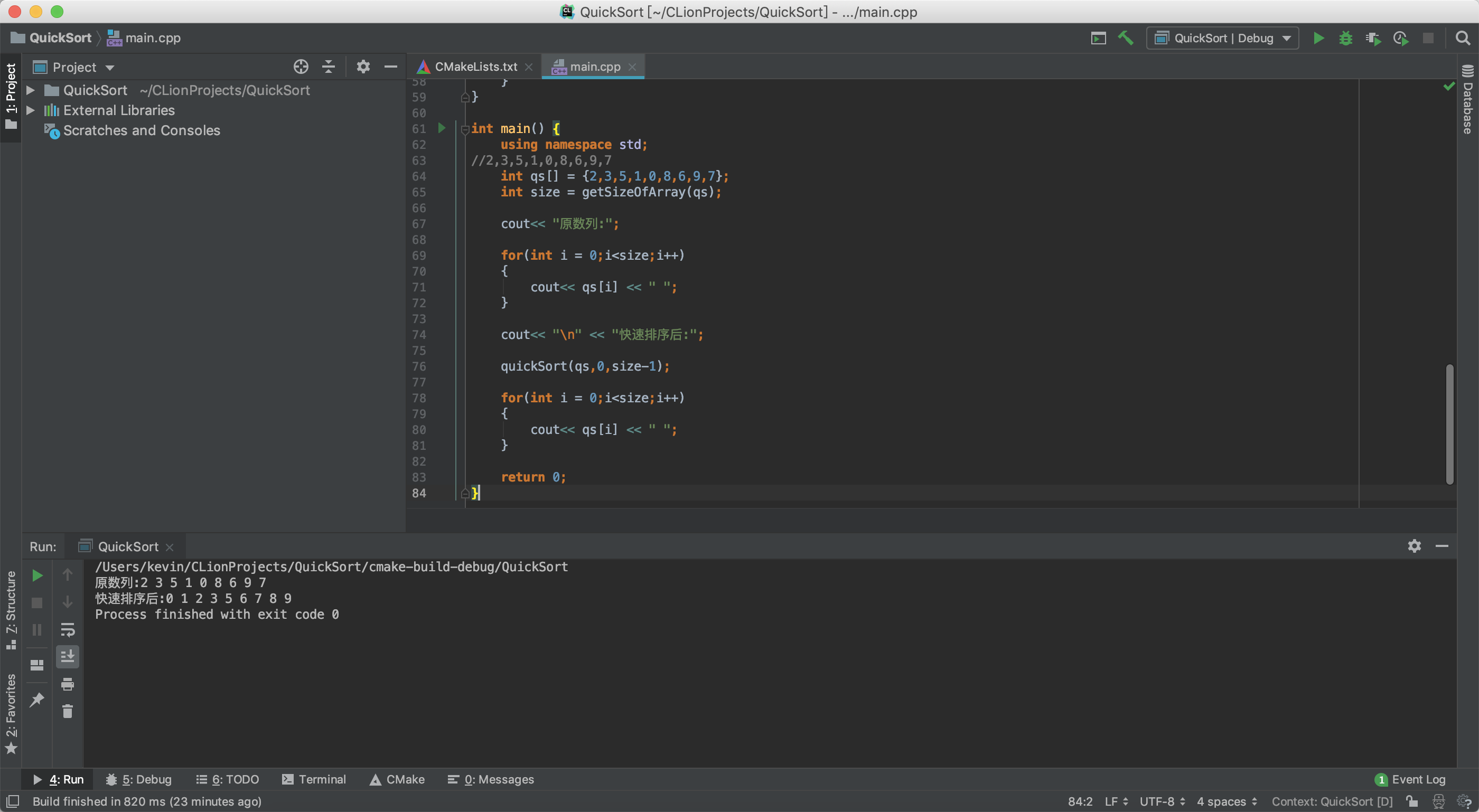The width and height of the screenshot is (1479, 812).
Task: Open the 0: Messages tool window
Action: point(491,779)
